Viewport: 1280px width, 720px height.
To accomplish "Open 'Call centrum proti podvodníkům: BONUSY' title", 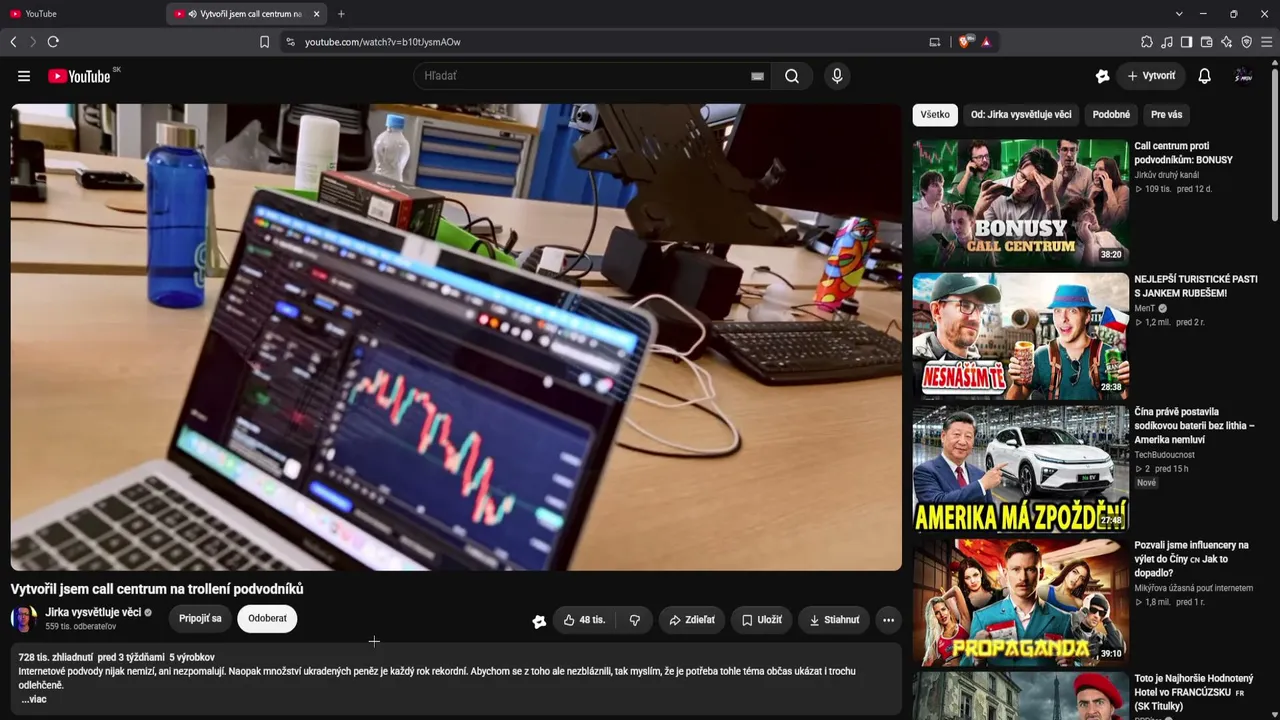I will pyautogui.click(x=1184, y=153).
